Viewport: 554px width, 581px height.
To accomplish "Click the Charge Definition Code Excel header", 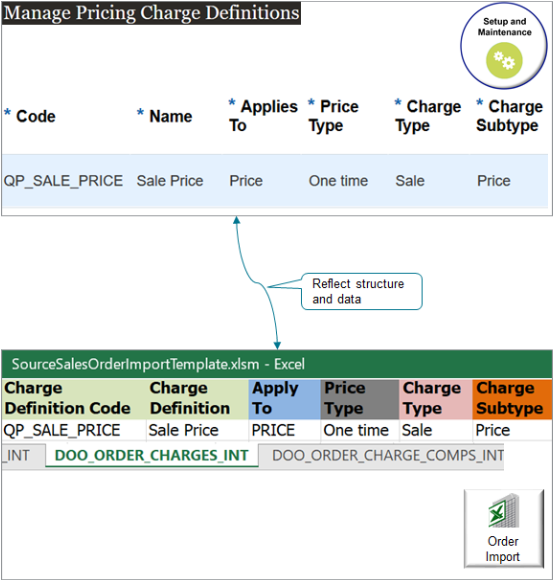I will click(74, 399).
